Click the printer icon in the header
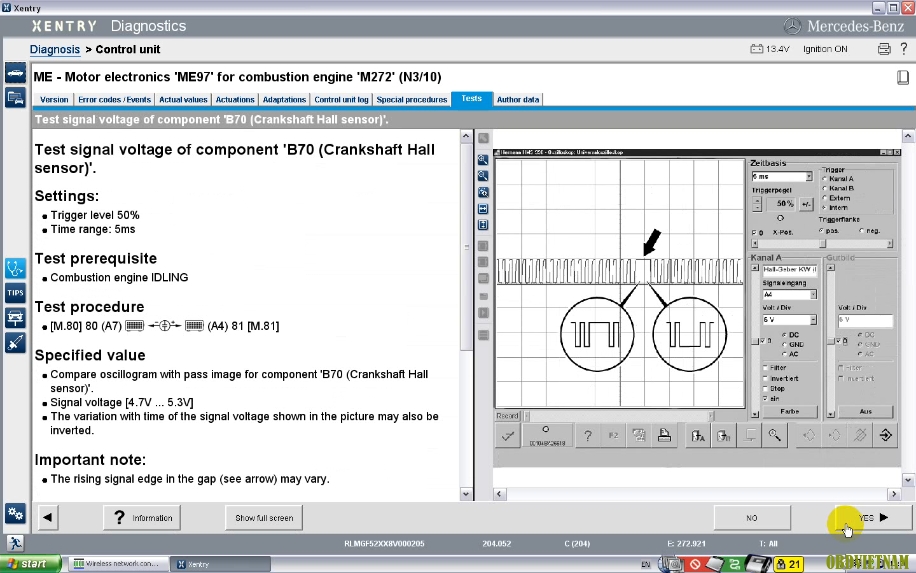This screenshot has height=573, width=916. 884,49
